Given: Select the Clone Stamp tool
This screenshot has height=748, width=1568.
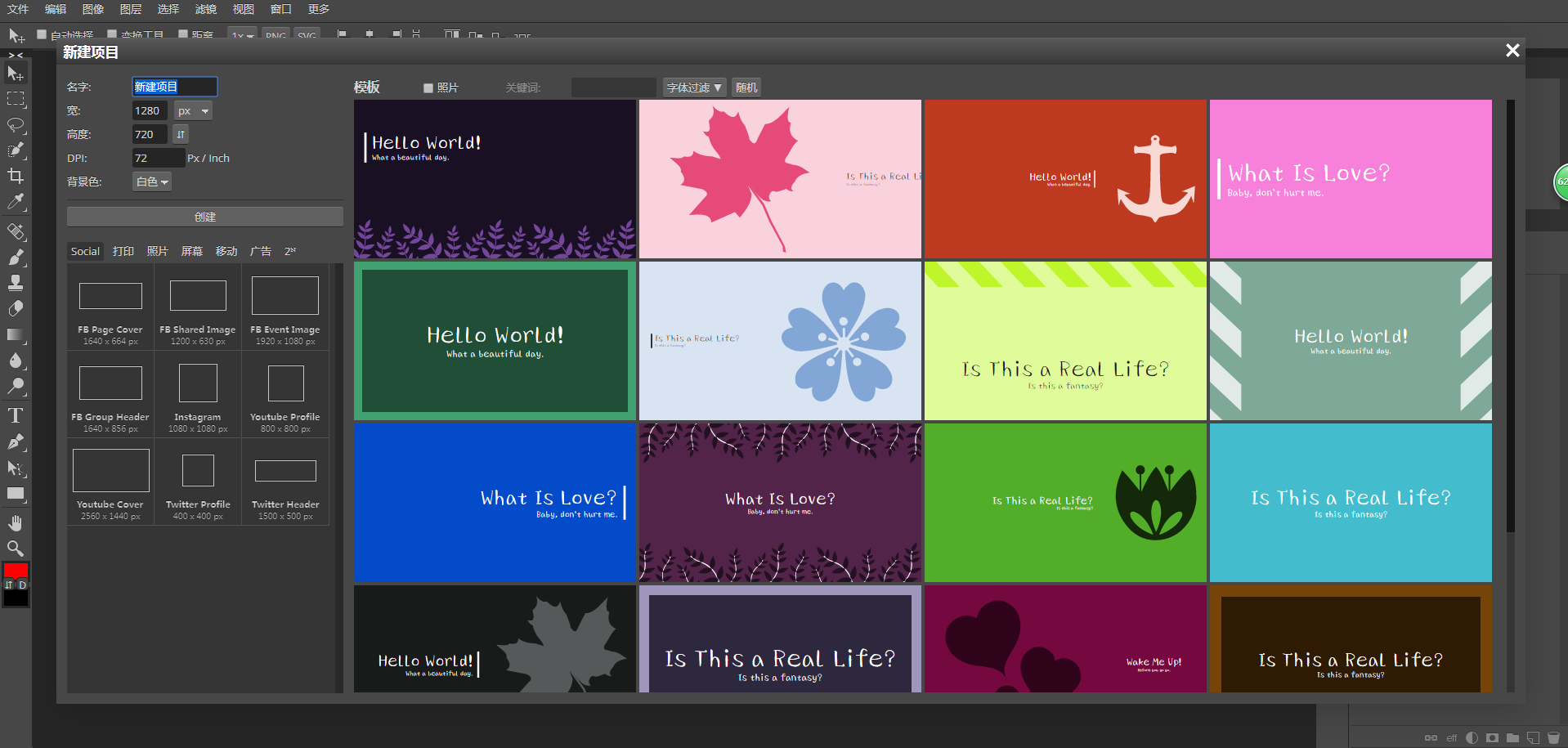Looking at the screenshot, I should [16, 283].
